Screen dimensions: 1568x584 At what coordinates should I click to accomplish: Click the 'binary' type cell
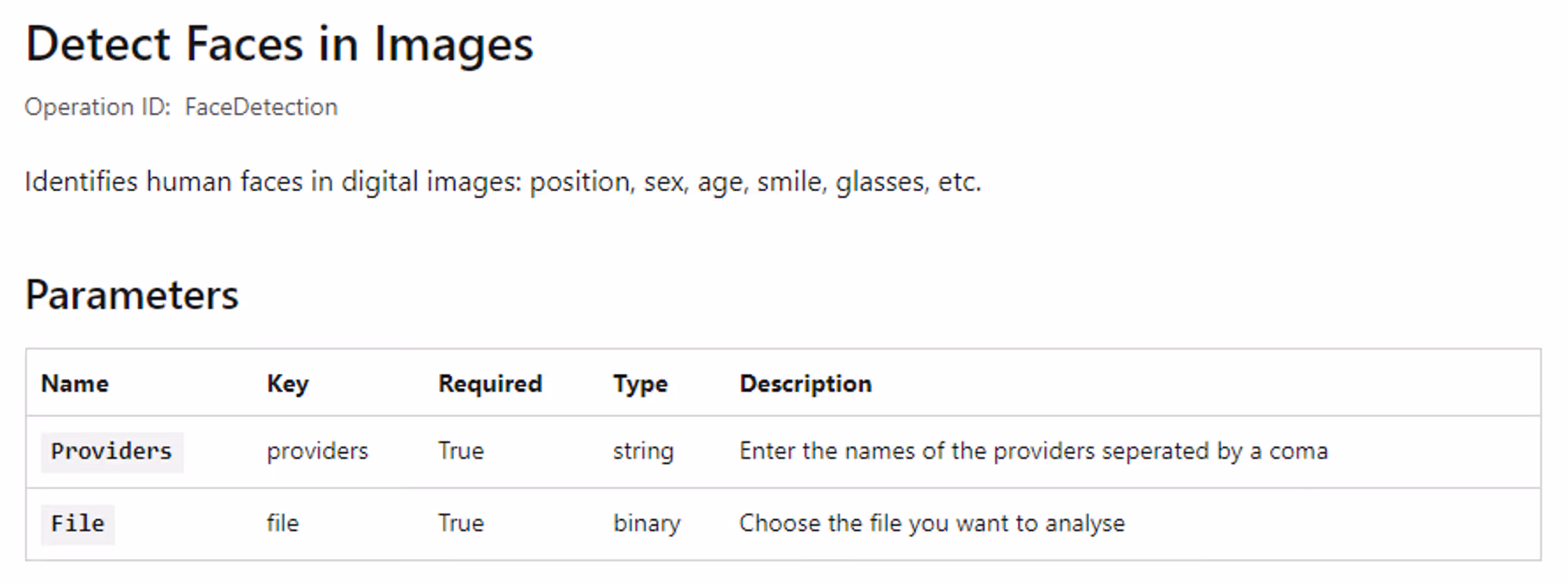tap(647, 524)
